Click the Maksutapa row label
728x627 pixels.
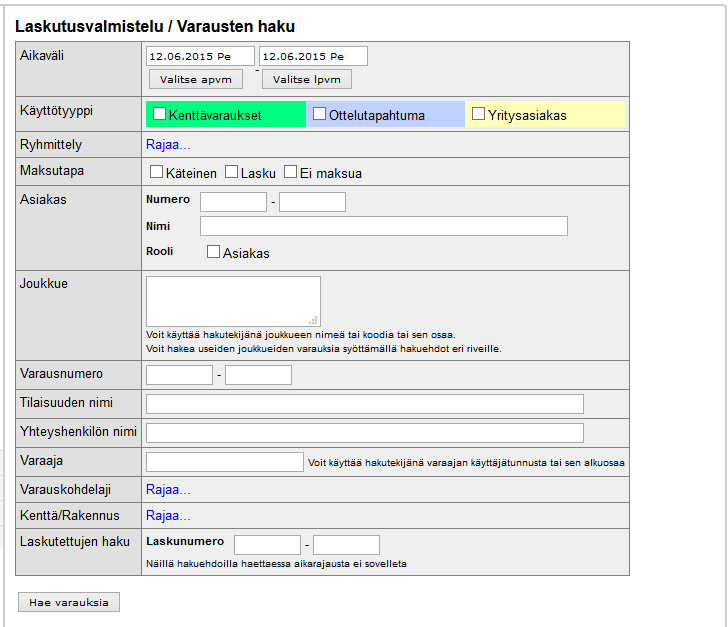click(x=52, y=171)
